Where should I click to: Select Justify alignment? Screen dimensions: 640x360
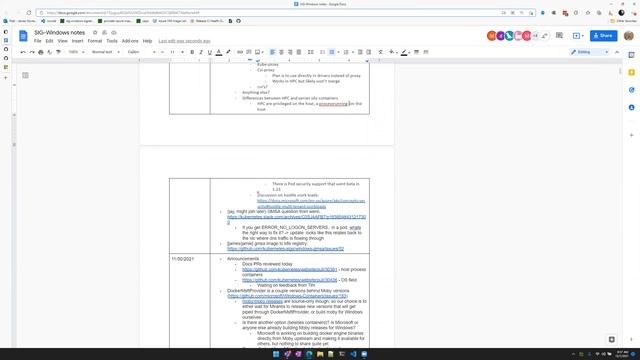point(299,52)
